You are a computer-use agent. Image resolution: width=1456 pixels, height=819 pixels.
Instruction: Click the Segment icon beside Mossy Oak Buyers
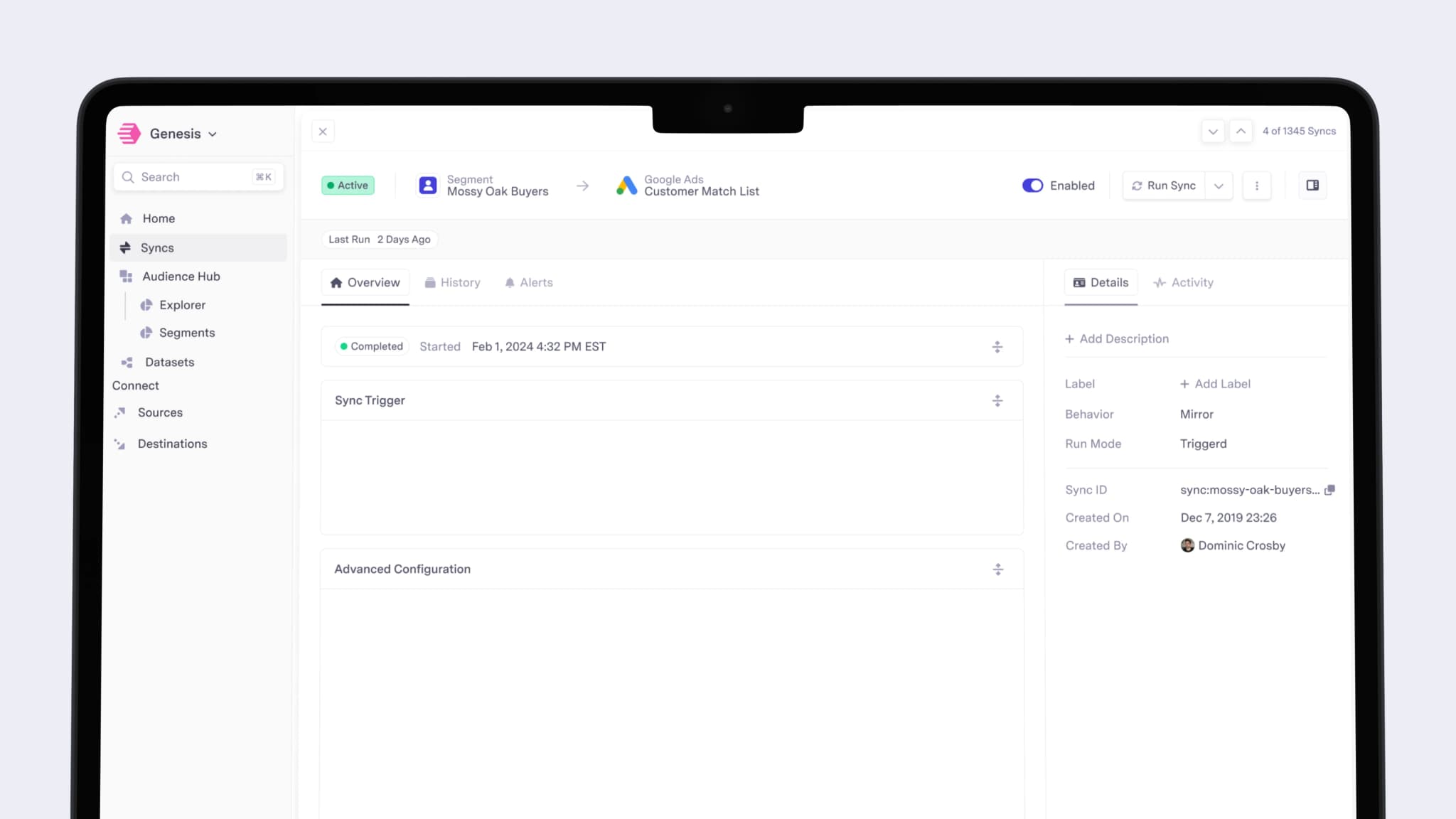(428, 185)
